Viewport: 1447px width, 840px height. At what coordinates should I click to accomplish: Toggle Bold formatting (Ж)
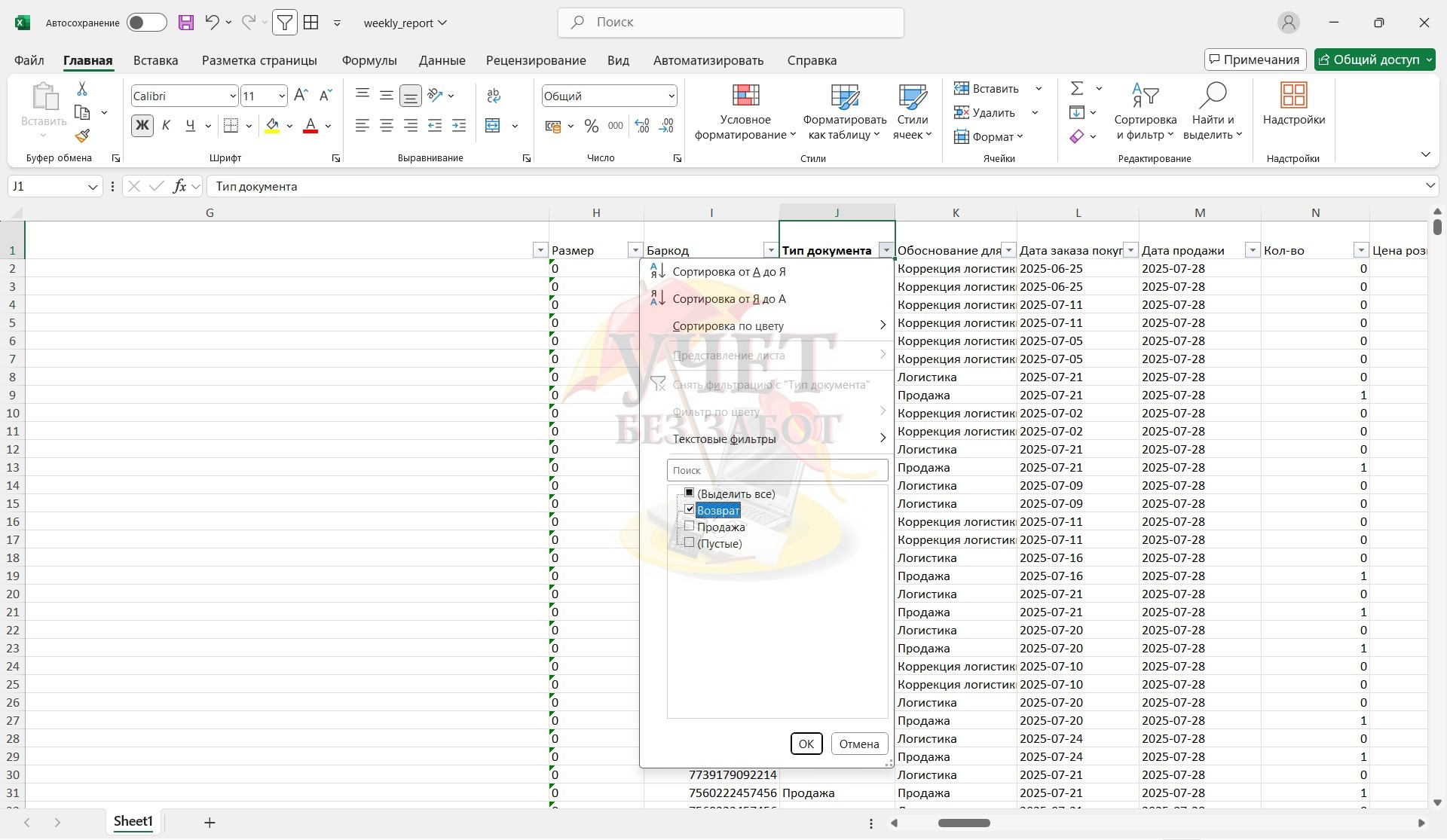(142, 126)
